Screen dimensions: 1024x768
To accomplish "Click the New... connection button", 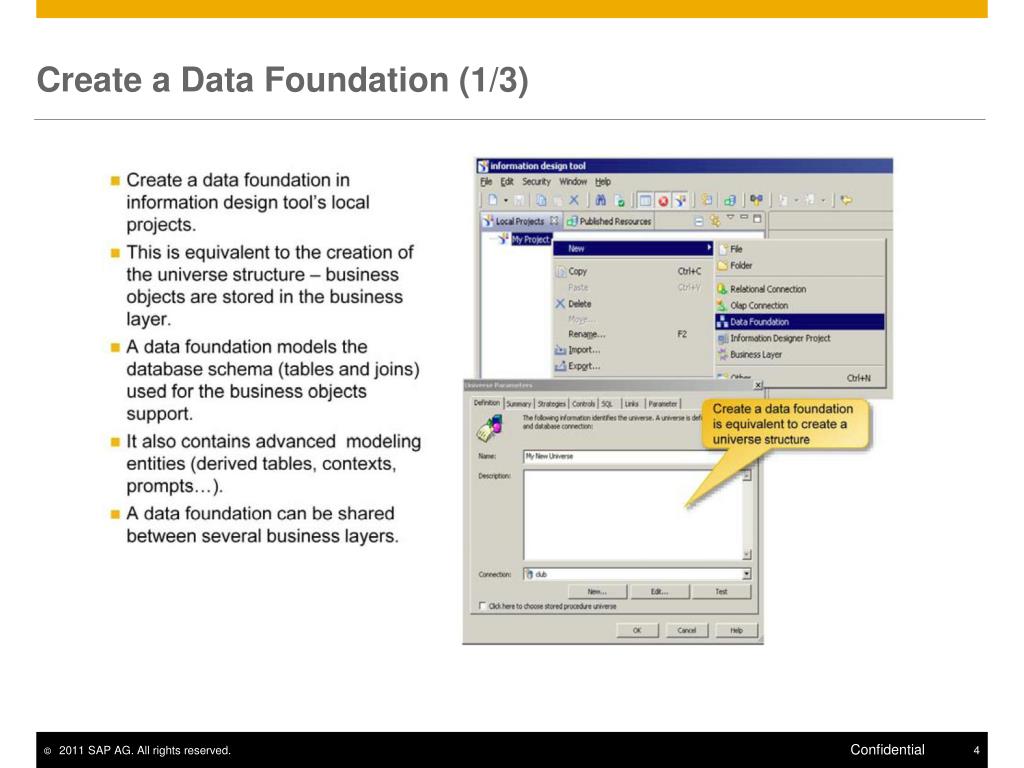I will 597,592.
